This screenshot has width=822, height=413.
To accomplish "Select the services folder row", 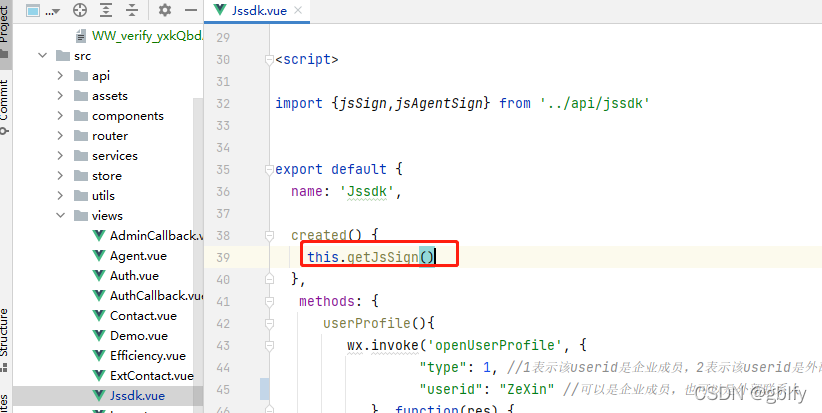I will pyautogui.click(x=107, y=156).
